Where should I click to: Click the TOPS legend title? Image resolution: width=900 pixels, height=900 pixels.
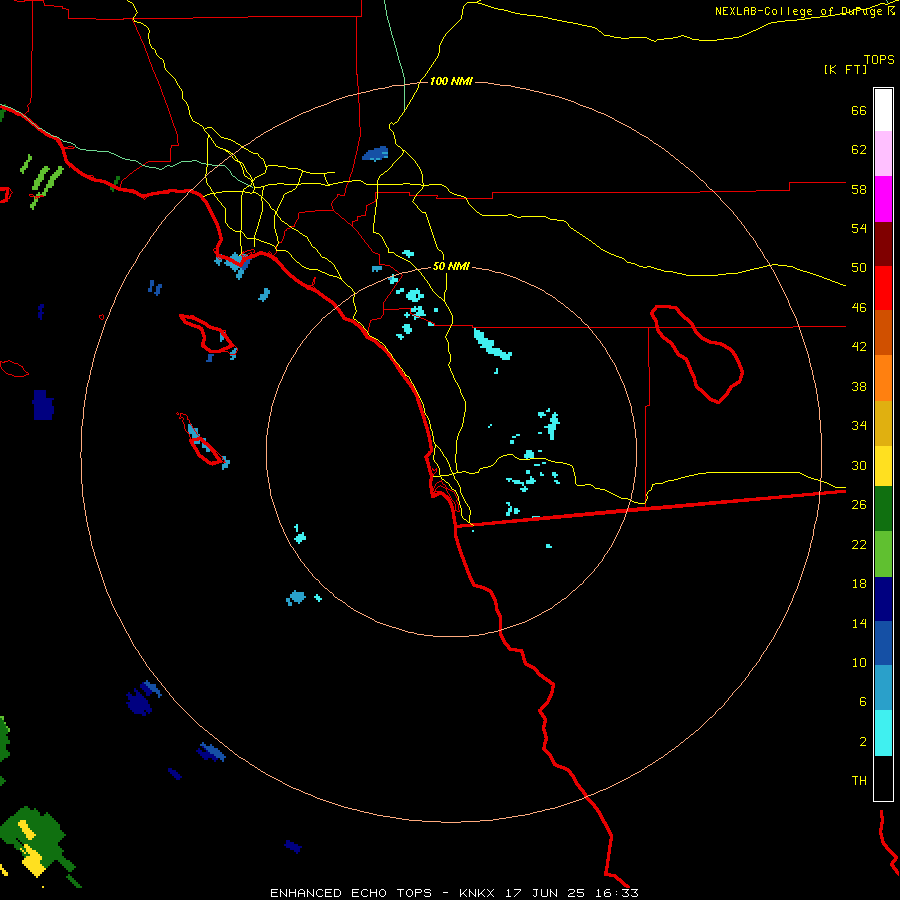[x=879, y=59]
